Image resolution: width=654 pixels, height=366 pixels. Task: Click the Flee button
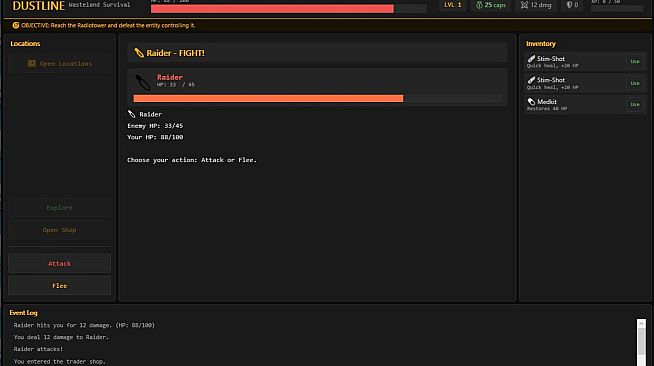(x=59, y=286)
